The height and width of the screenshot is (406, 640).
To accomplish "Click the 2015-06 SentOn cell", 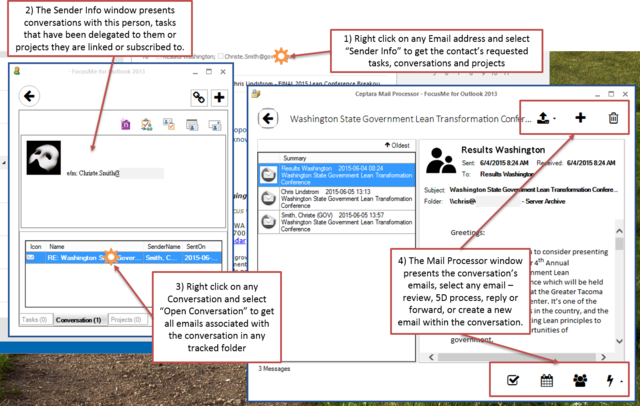I will 201,257.
